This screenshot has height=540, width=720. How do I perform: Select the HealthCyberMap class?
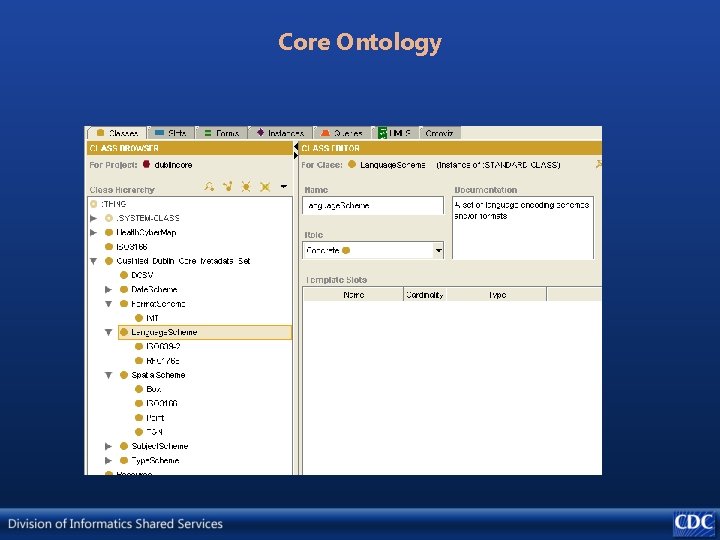(x=141, y=232)
